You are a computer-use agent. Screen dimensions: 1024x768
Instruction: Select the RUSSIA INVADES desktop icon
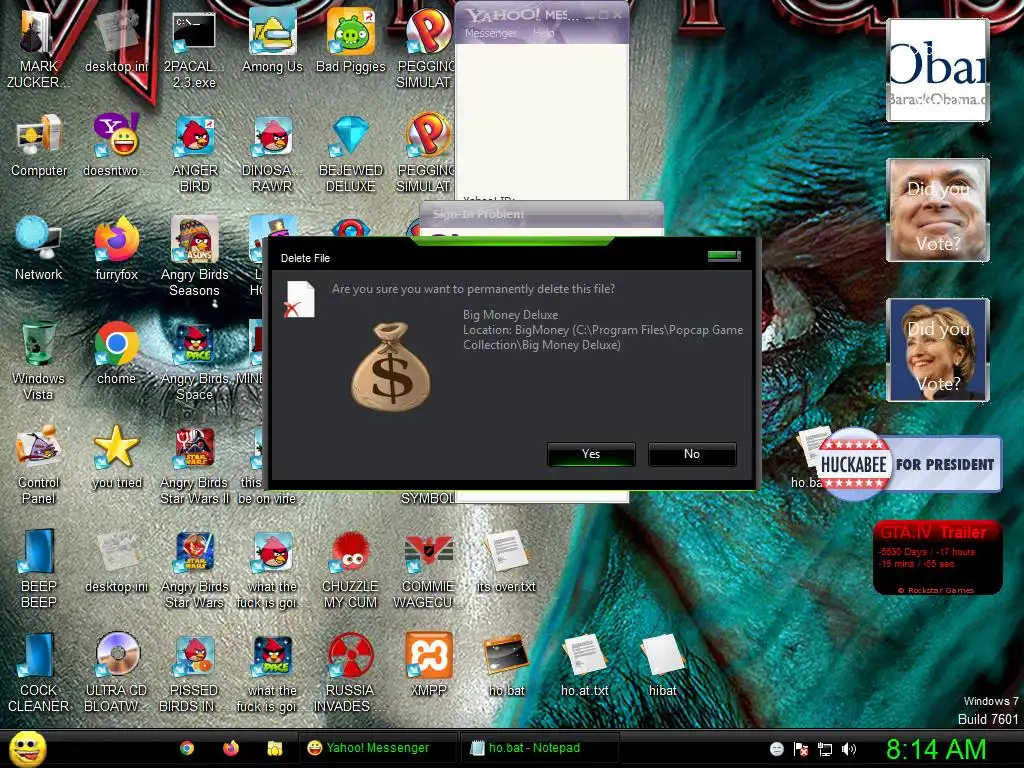coord(351,673)
